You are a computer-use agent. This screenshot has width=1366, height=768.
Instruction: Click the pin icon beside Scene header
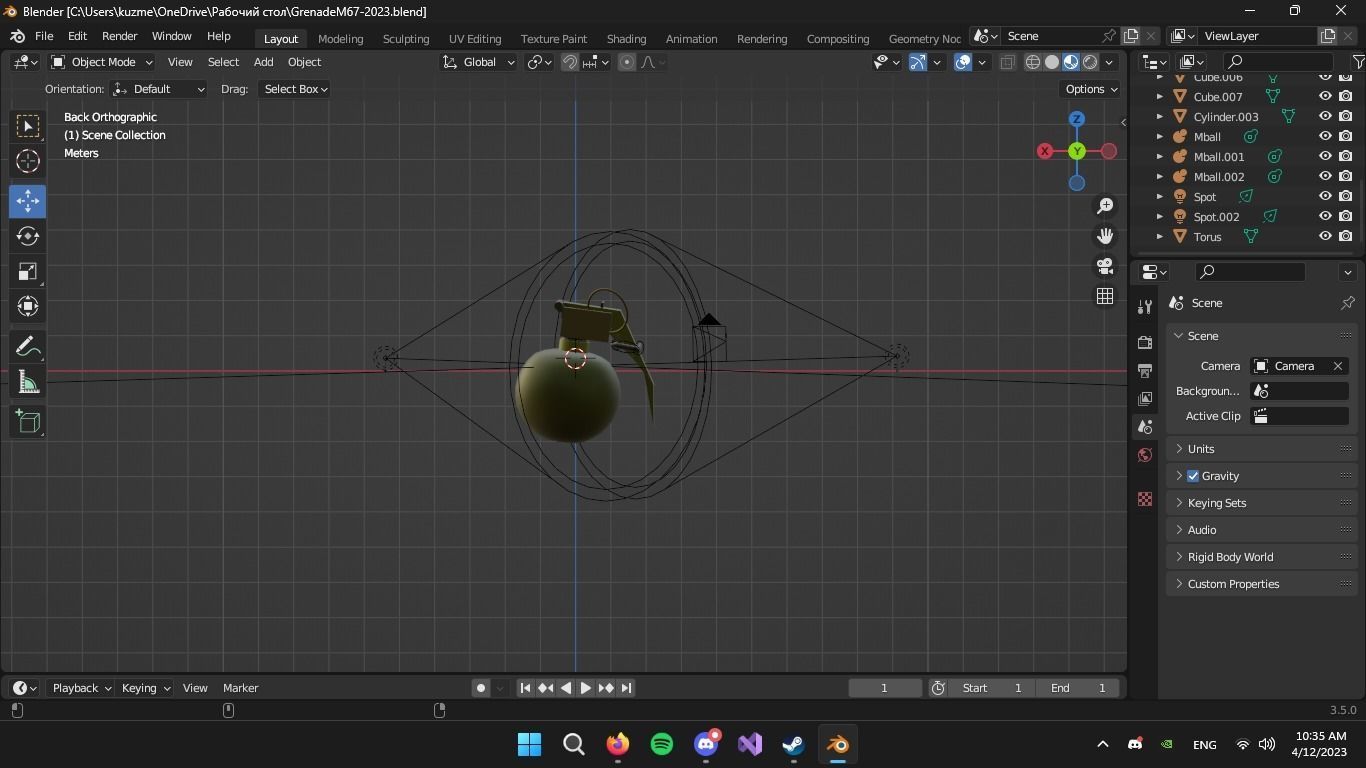[1347, 303]
